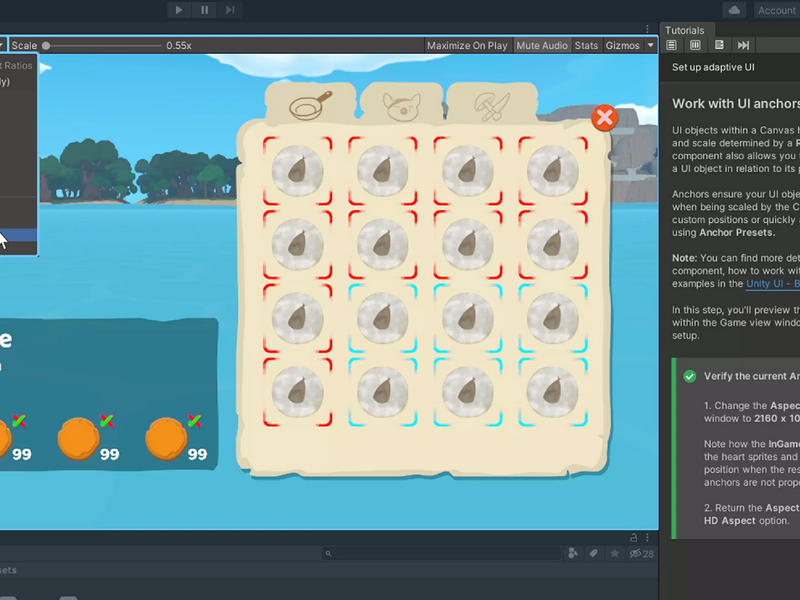
Task: Select the pig face inventory tab
Action: (402, 105)
